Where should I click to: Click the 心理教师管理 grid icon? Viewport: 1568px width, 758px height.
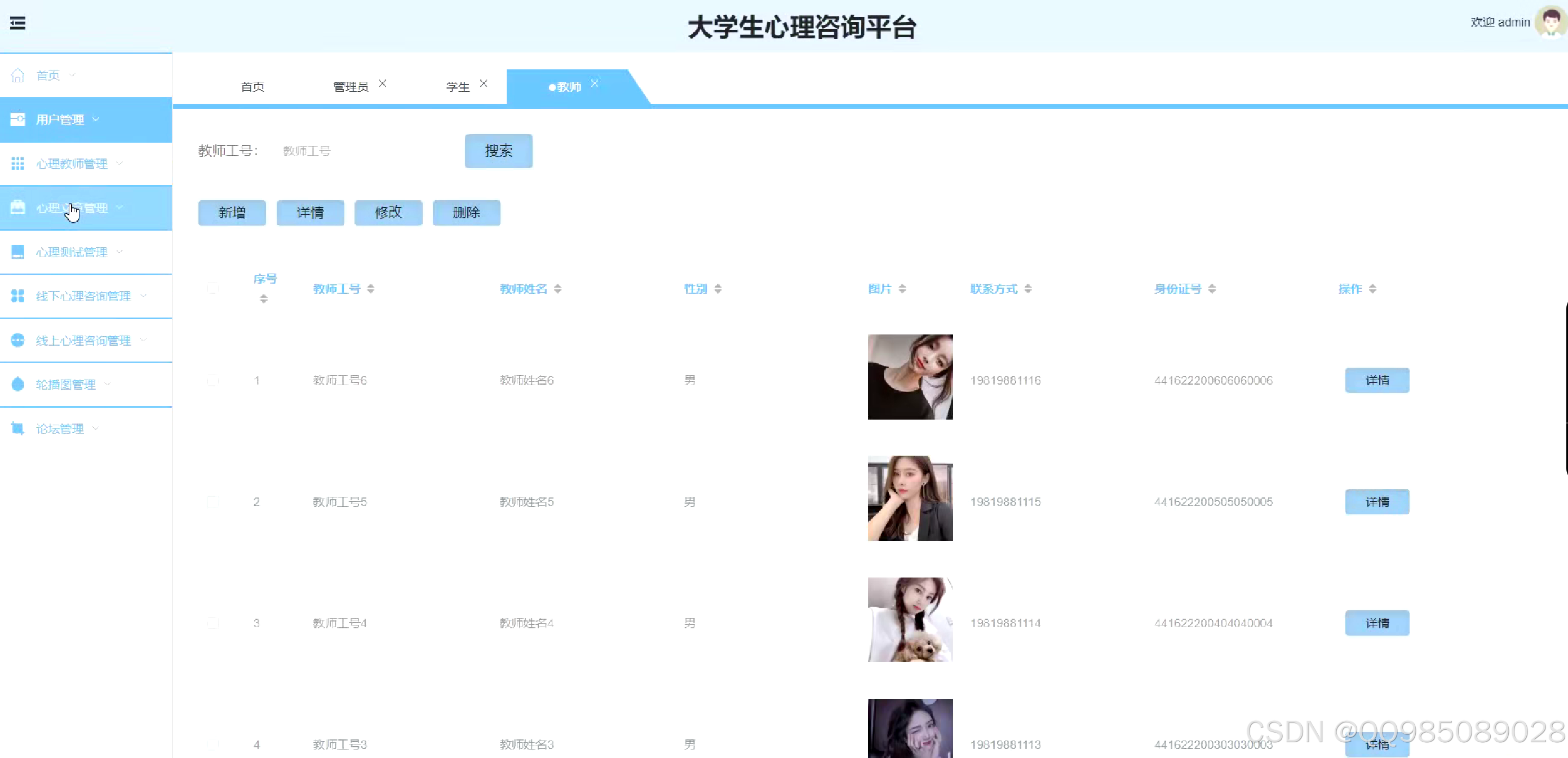(17, 164)
